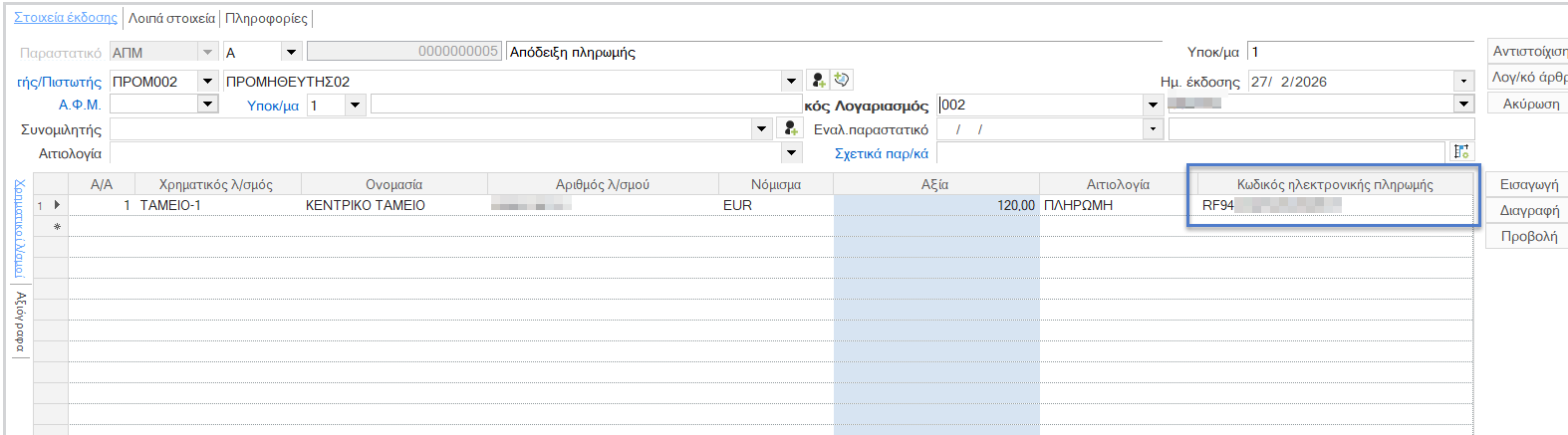The width and height of the screenshot is (1568, 435).
Task: Click the row selector arrow of row 1
Action: pos(57,205)
